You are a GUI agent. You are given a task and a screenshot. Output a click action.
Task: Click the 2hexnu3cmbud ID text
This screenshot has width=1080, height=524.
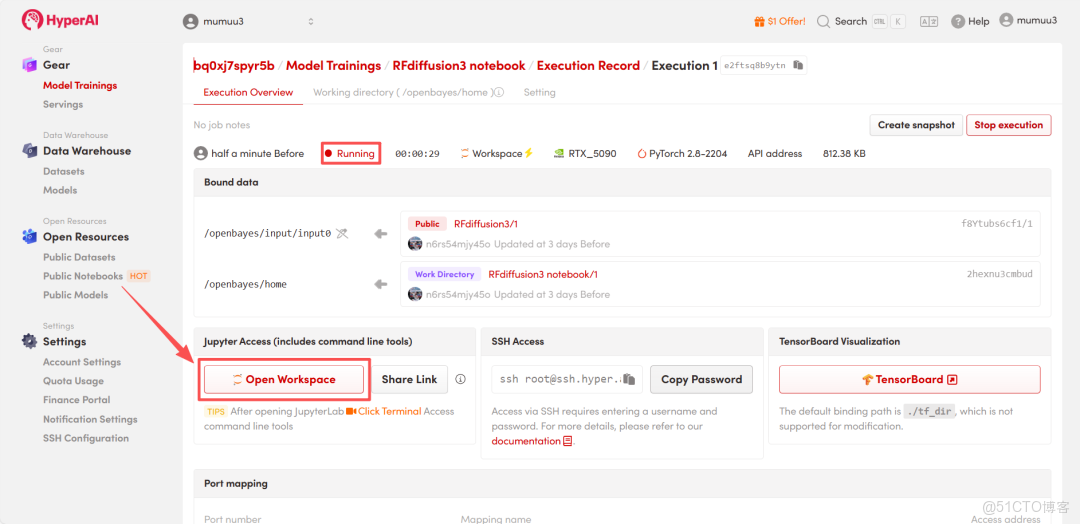pos(999,274)
